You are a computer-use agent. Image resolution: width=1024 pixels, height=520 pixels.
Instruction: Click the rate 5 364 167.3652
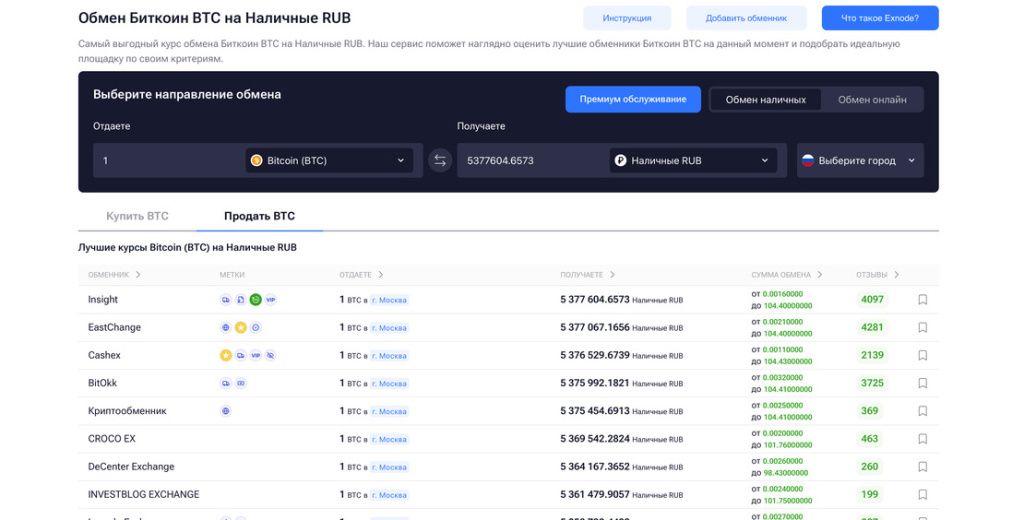coord(595,467)
